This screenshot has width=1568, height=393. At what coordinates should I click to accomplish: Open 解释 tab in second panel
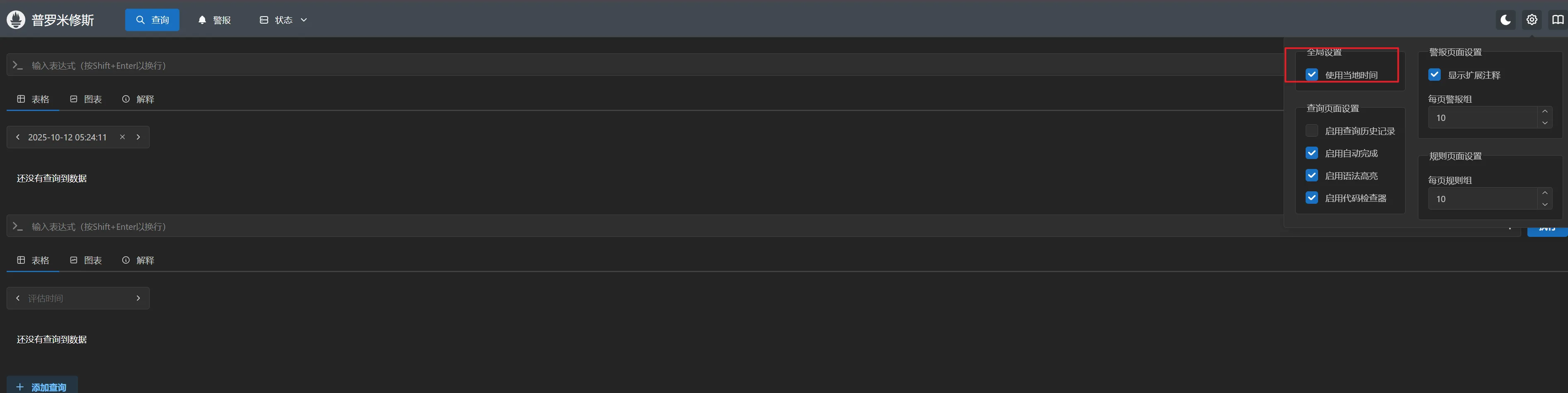point(138,260)
